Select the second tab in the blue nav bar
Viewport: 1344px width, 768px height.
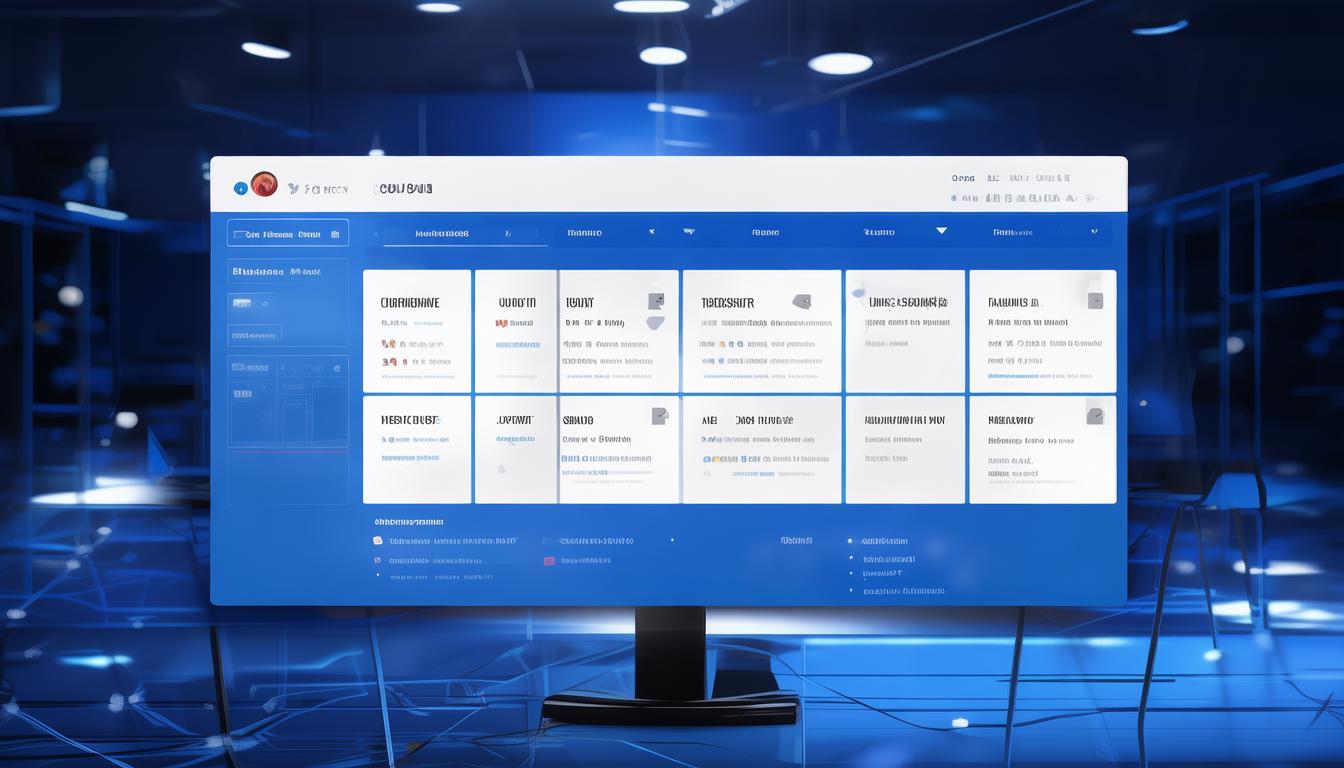584,233
